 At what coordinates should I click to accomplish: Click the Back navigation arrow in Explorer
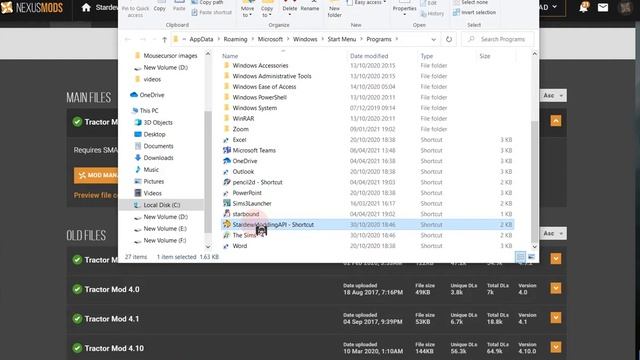(128, 39)
